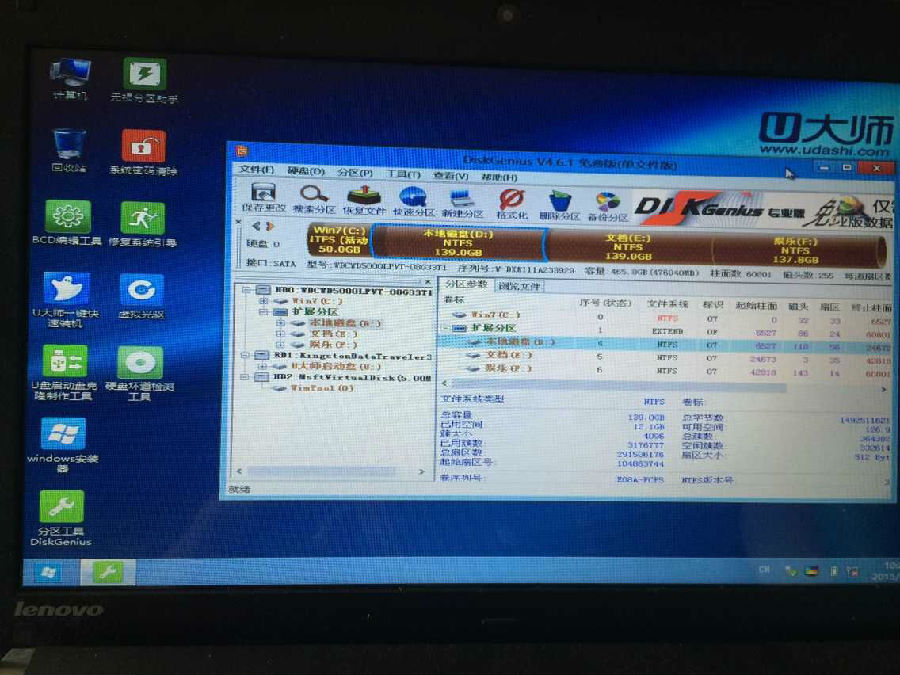Click the 序号(状态) column header
The height and width of the screenshot is (675, 900).
pos(605,302)
